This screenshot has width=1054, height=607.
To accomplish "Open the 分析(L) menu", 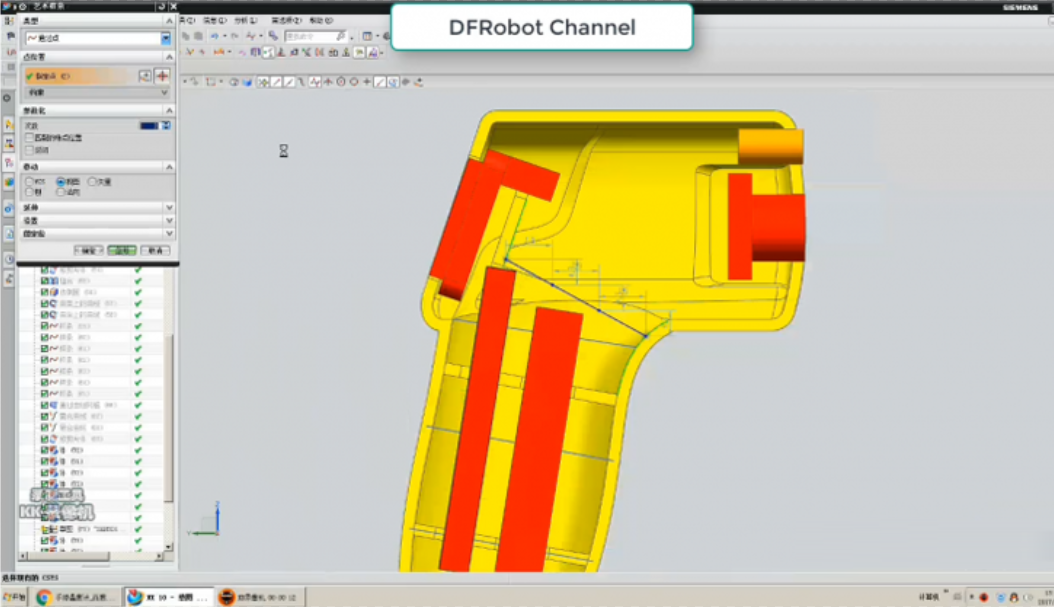I will (x=245, y=21).
